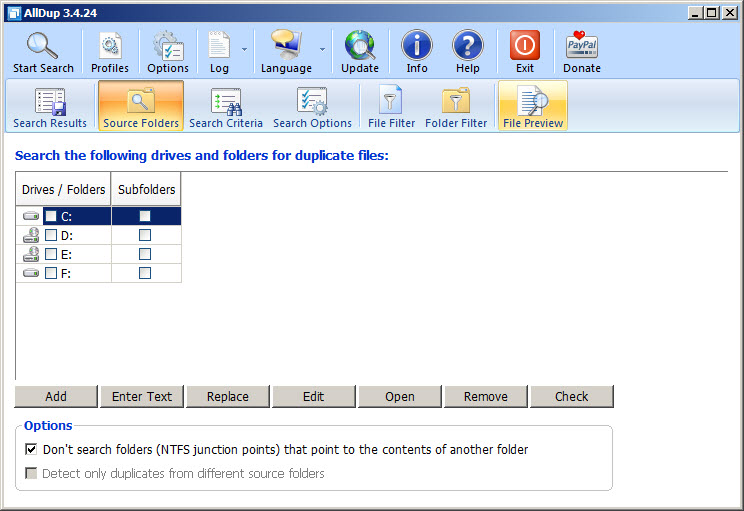Open the Help question mark icon
Viewport: 744px width, 511px height.
click(x=467, y=46)
